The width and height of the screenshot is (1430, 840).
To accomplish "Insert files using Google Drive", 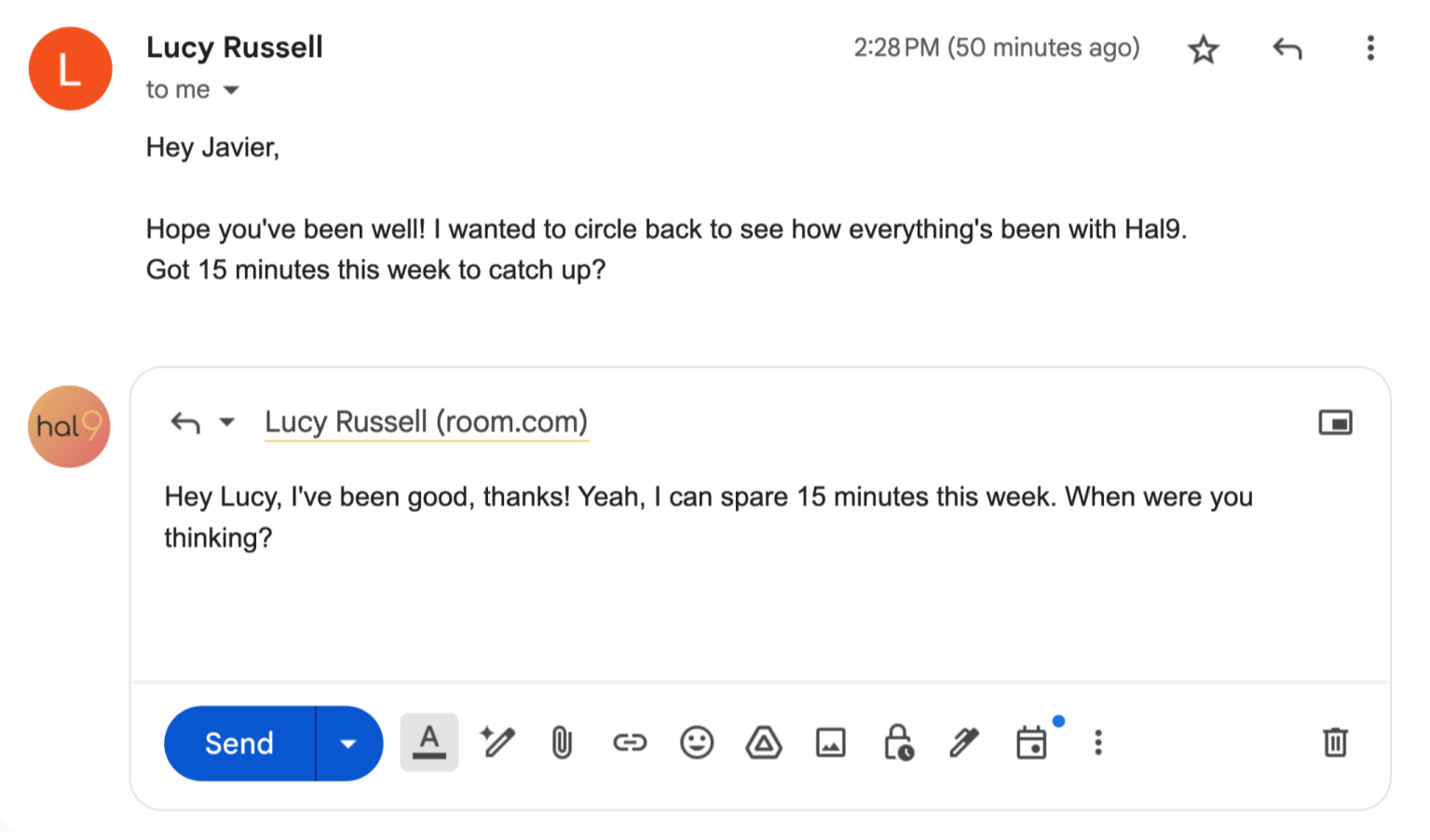I will [x=763, y=742].
